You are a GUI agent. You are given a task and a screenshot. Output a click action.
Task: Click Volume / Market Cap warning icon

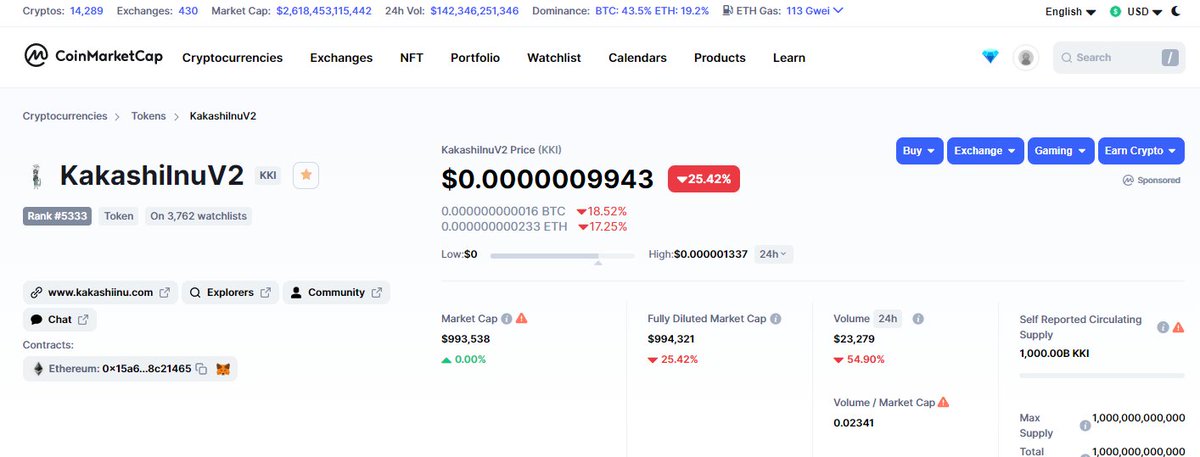pyautogui.click(x=943, y=402)
